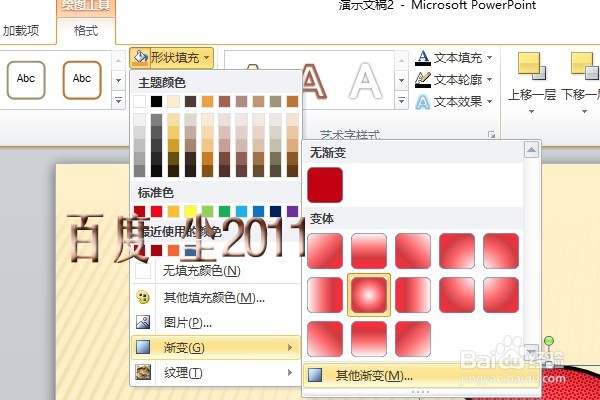Click the texture icon beside 纹理(T)
The image size is (600, 400).
[x=143, y=372]
